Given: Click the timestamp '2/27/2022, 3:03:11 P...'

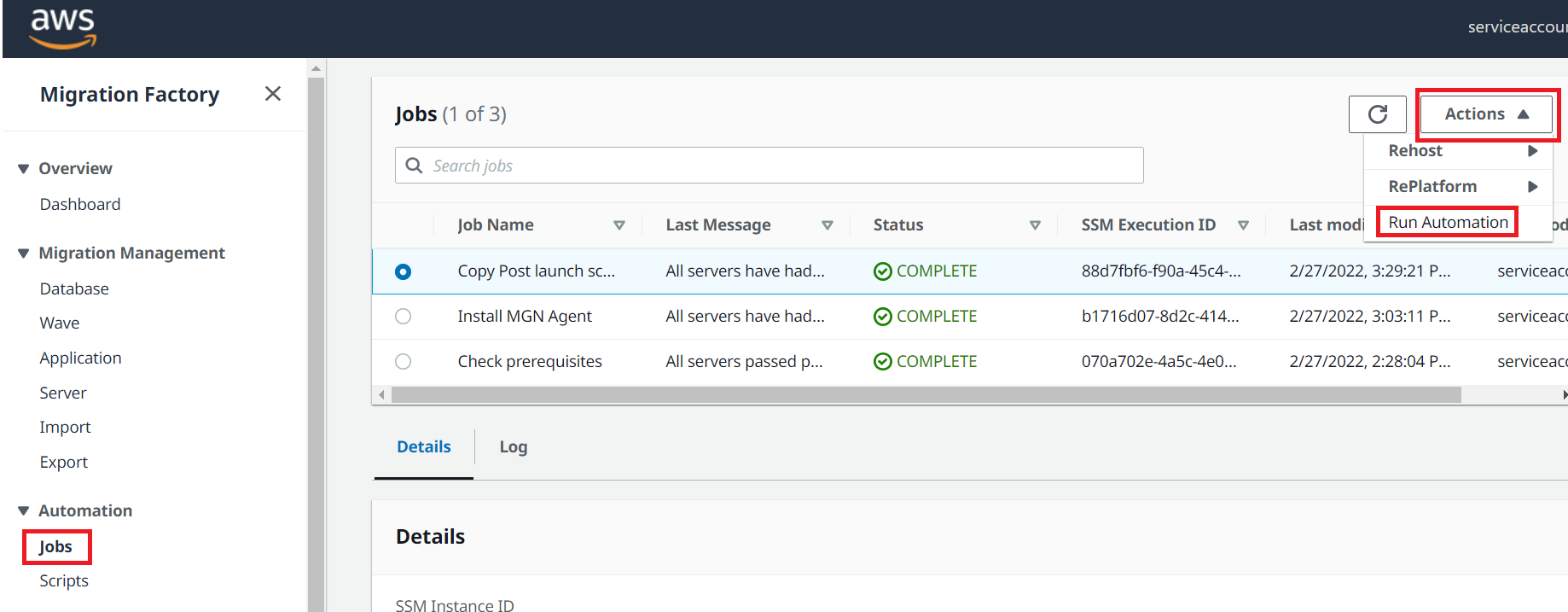Looking at the screenshot, I should (1370, 317).
